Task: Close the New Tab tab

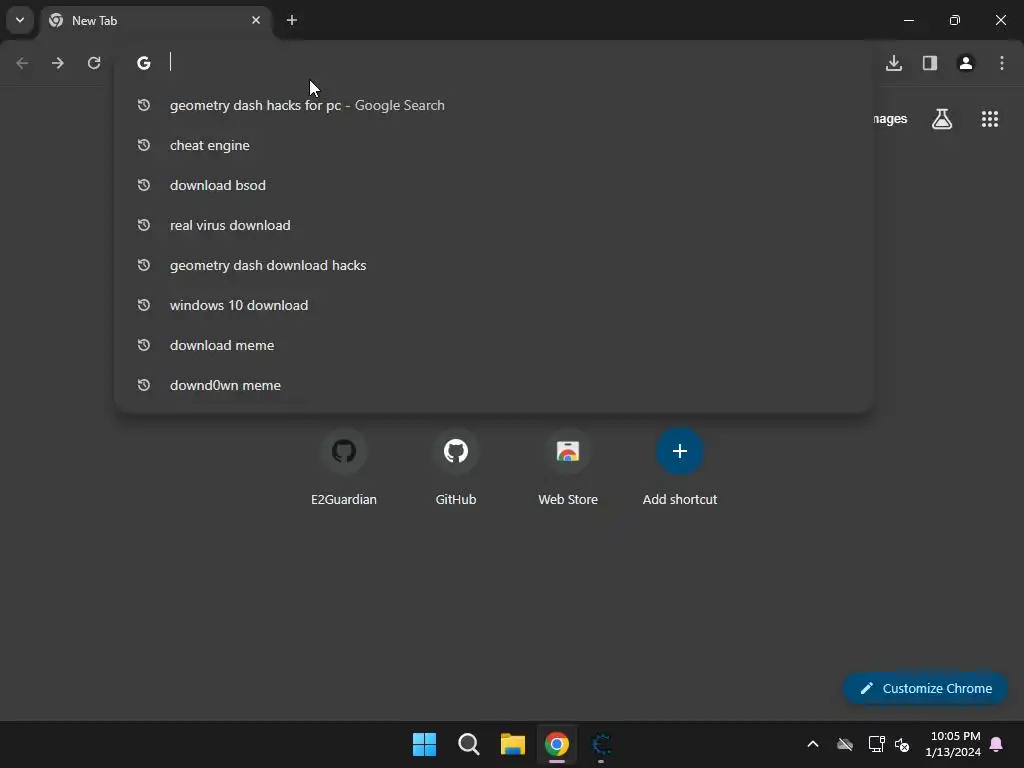Action: (256, 20)
